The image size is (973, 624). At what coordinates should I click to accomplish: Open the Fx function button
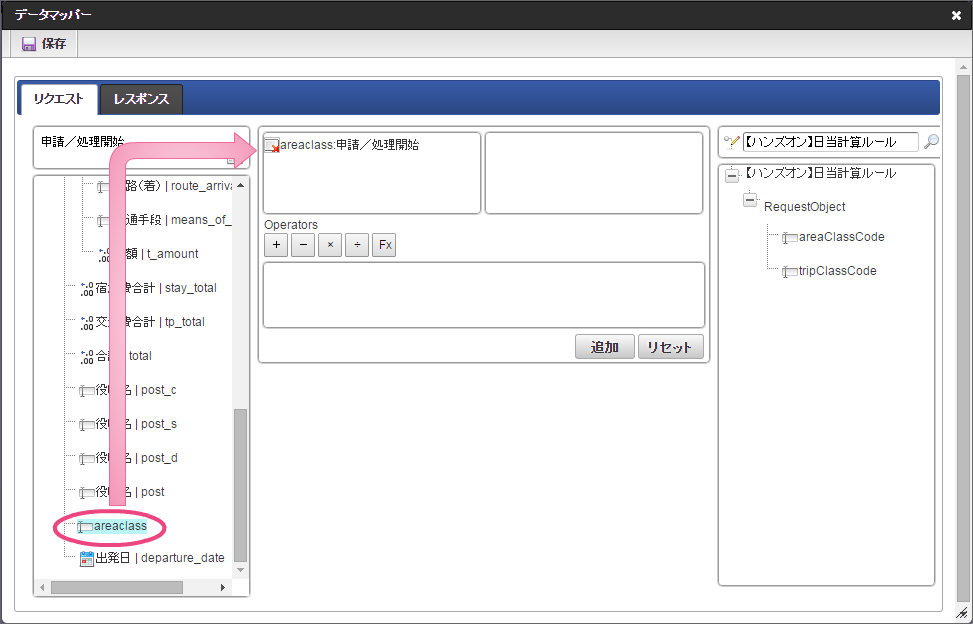[x=384, y=245]
